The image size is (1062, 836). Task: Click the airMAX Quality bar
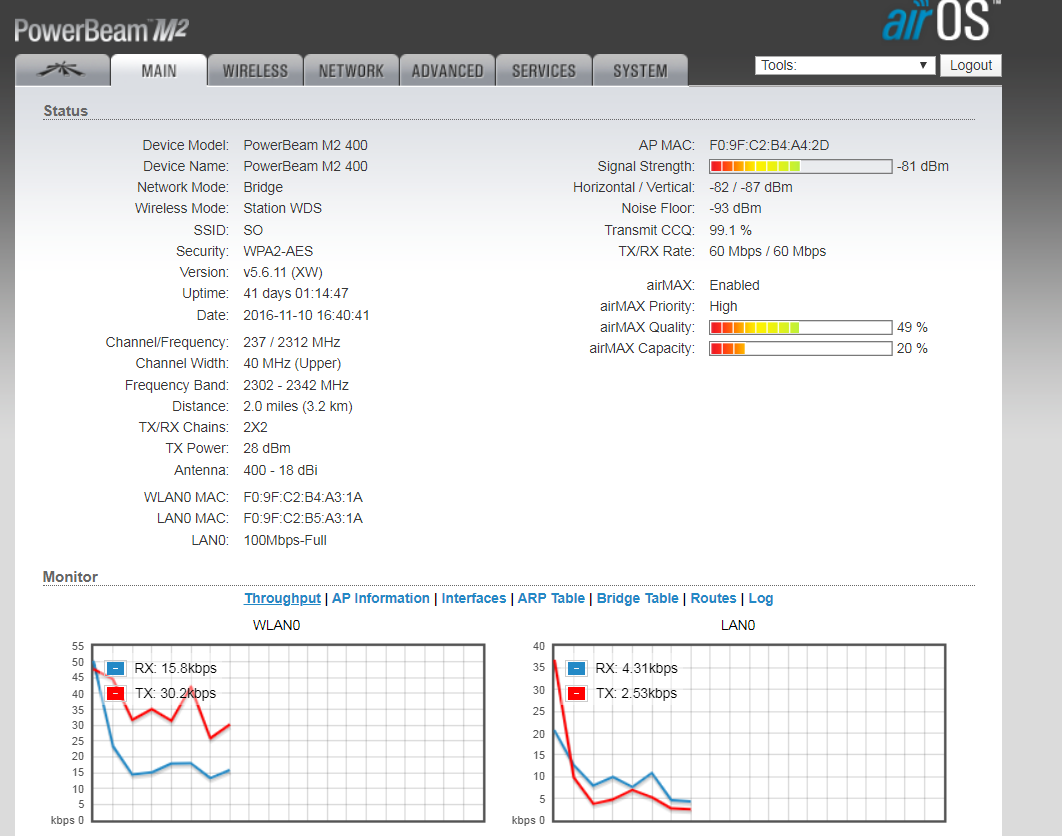click(x=801, y=328)
